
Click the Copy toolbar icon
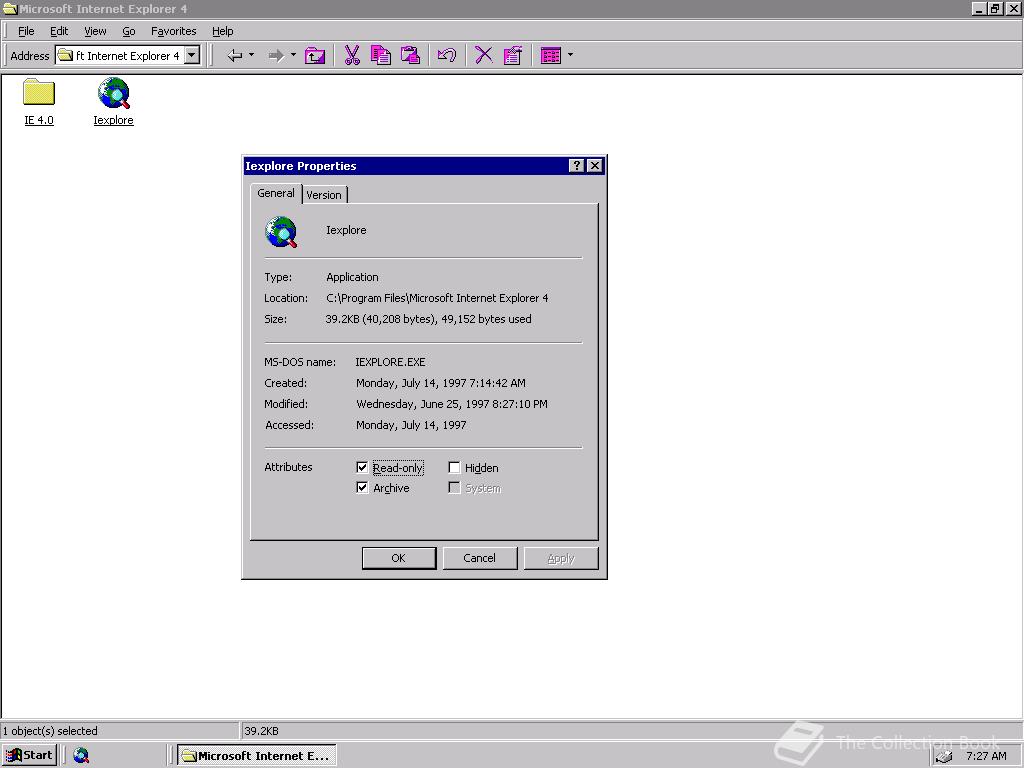[x=381, y=56]
